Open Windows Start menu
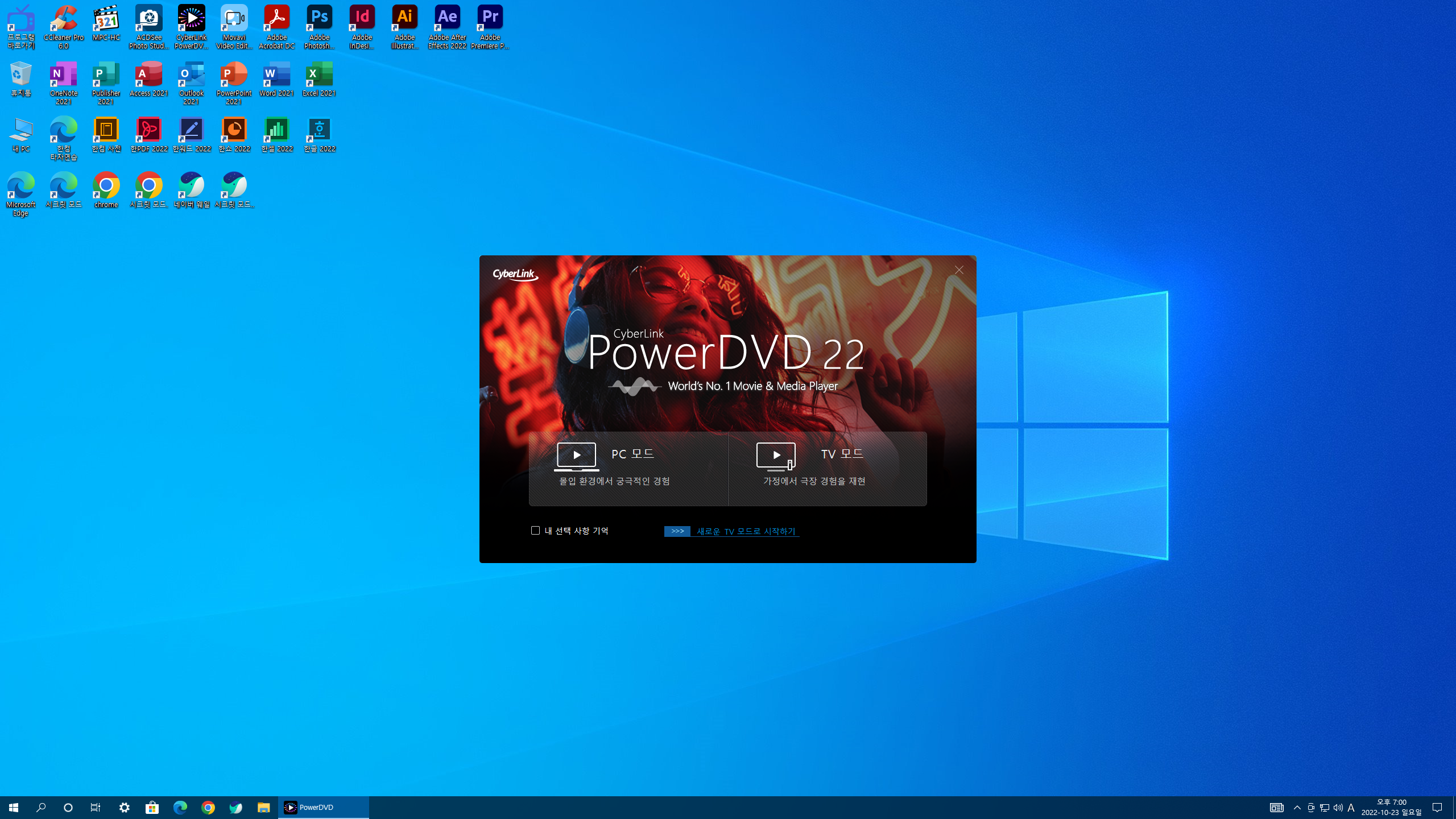1456x819 pixels. (x=14, y=808)
